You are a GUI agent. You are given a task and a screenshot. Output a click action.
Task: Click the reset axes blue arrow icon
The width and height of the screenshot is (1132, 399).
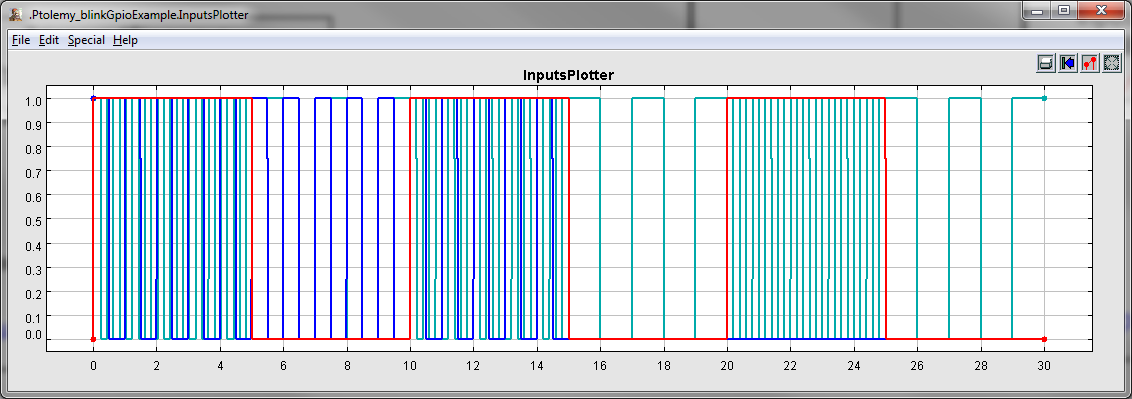(1068, 63)
